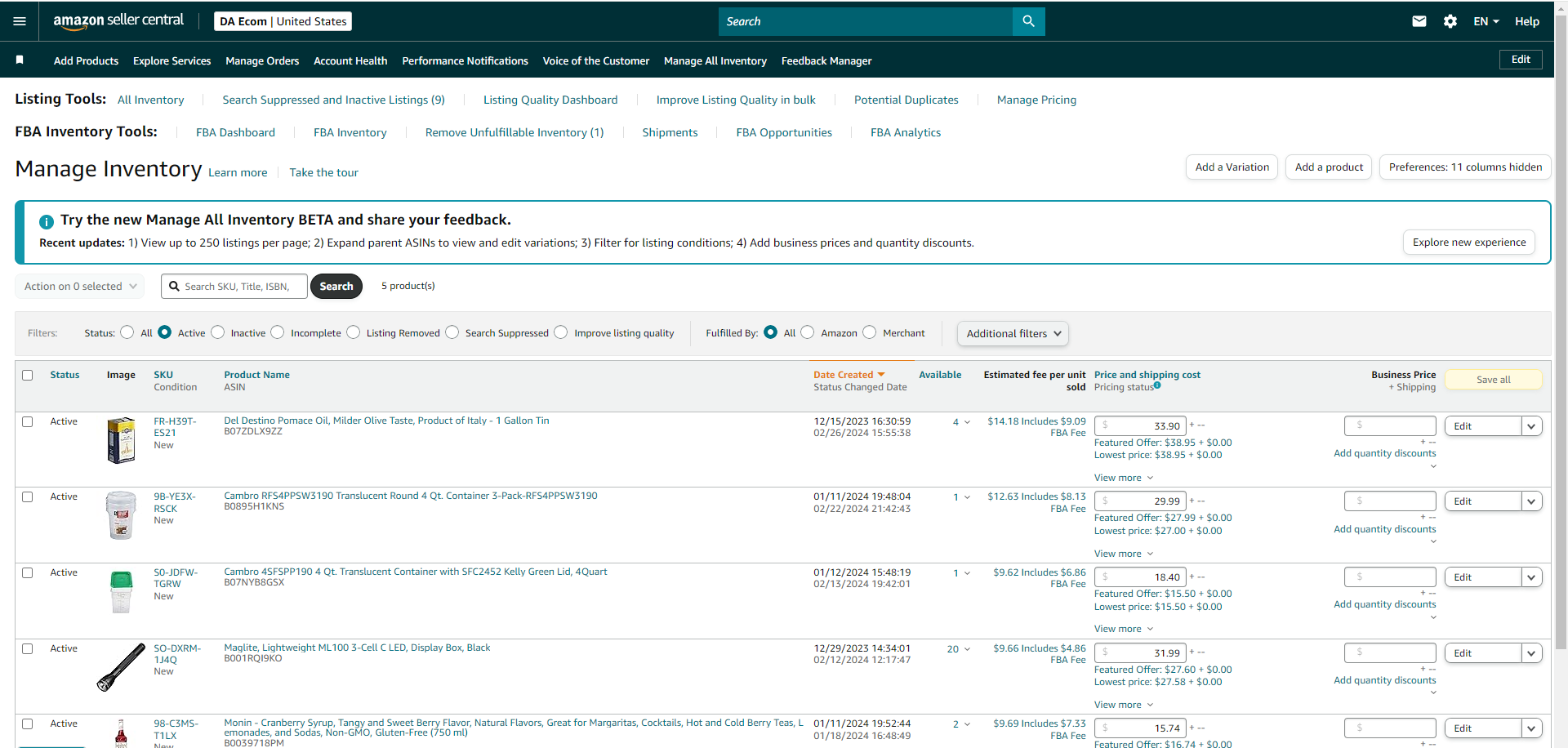Open the EN language dropdown

point(1486,21)
